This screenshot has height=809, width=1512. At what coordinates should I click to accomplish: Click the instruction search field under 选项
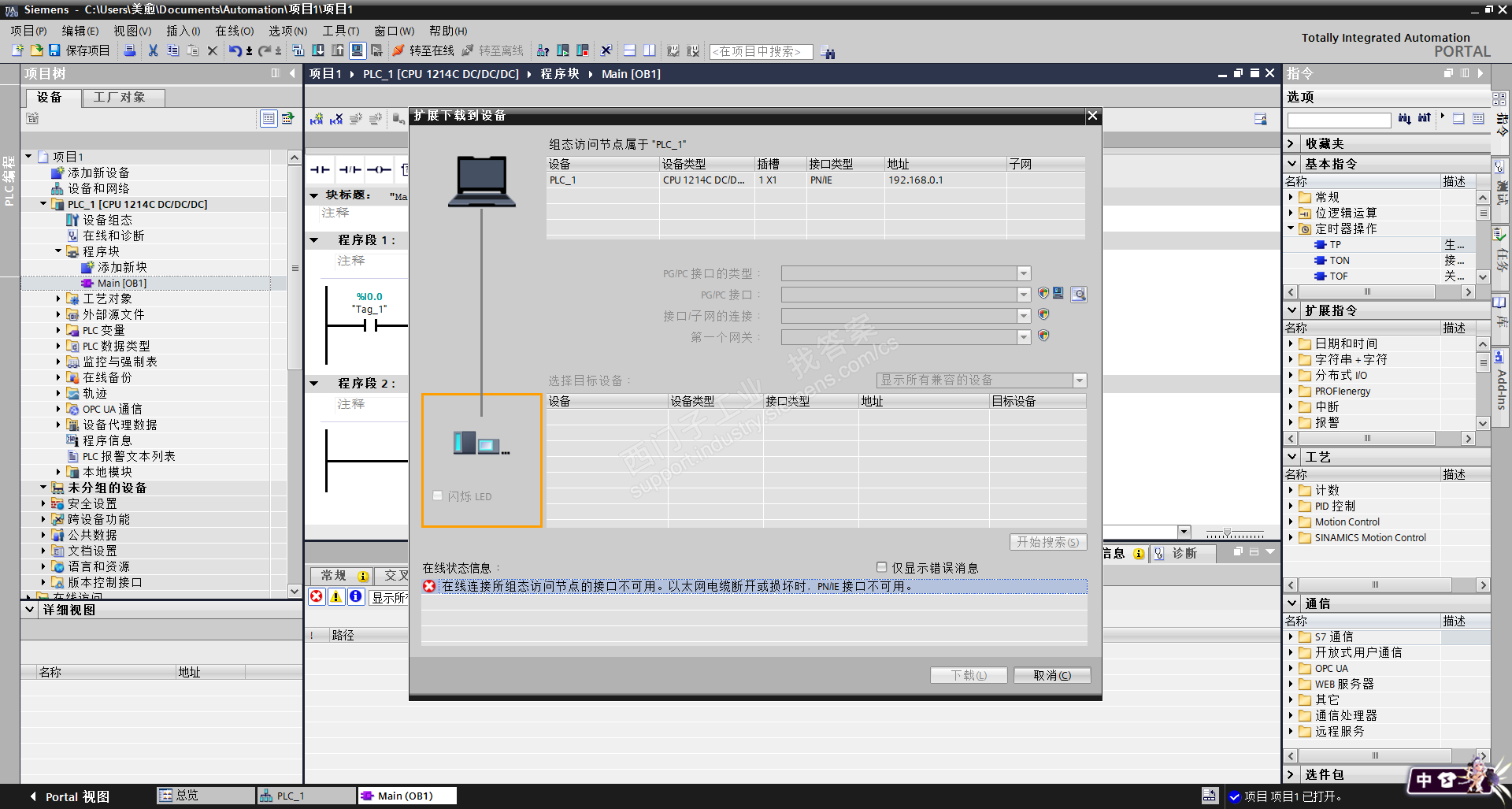click(x=1340, y=120)
